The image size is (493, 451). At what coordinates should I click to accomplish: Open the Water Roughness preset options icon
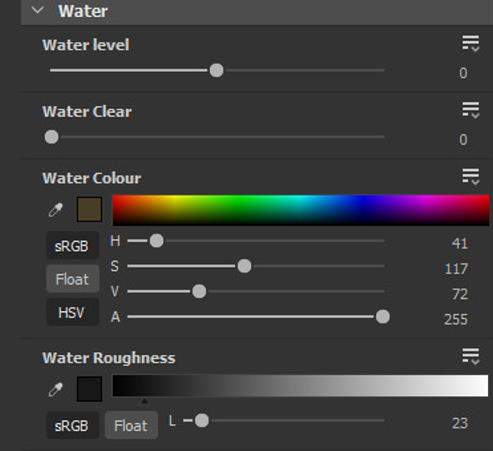[x=471, y=356]
